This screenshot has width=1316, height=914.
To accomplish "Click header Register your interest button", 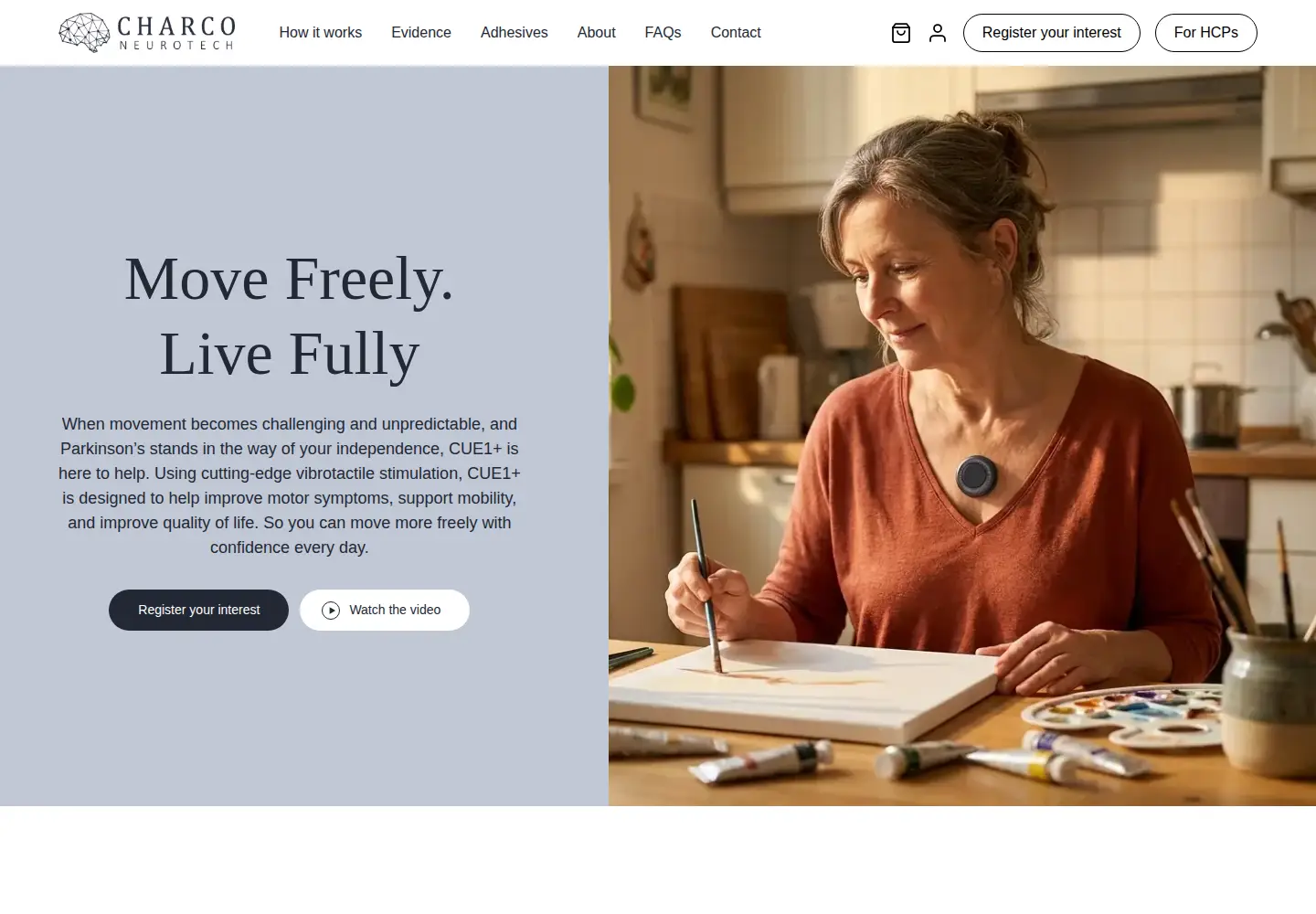I will (x=1052, y=33).
